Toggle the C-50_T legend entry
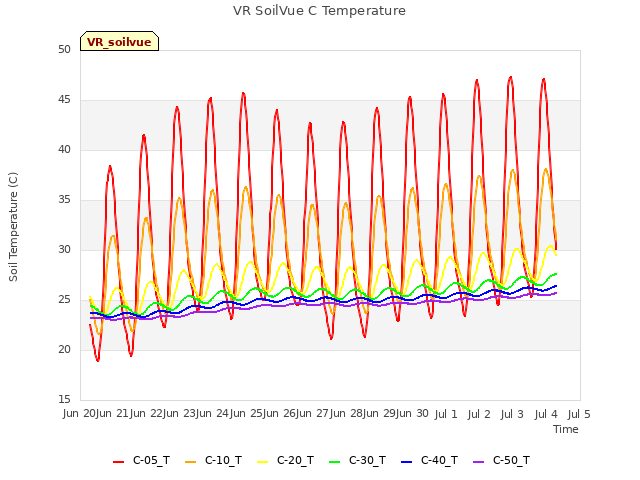The image size is (640, 480). click(501, 460)
